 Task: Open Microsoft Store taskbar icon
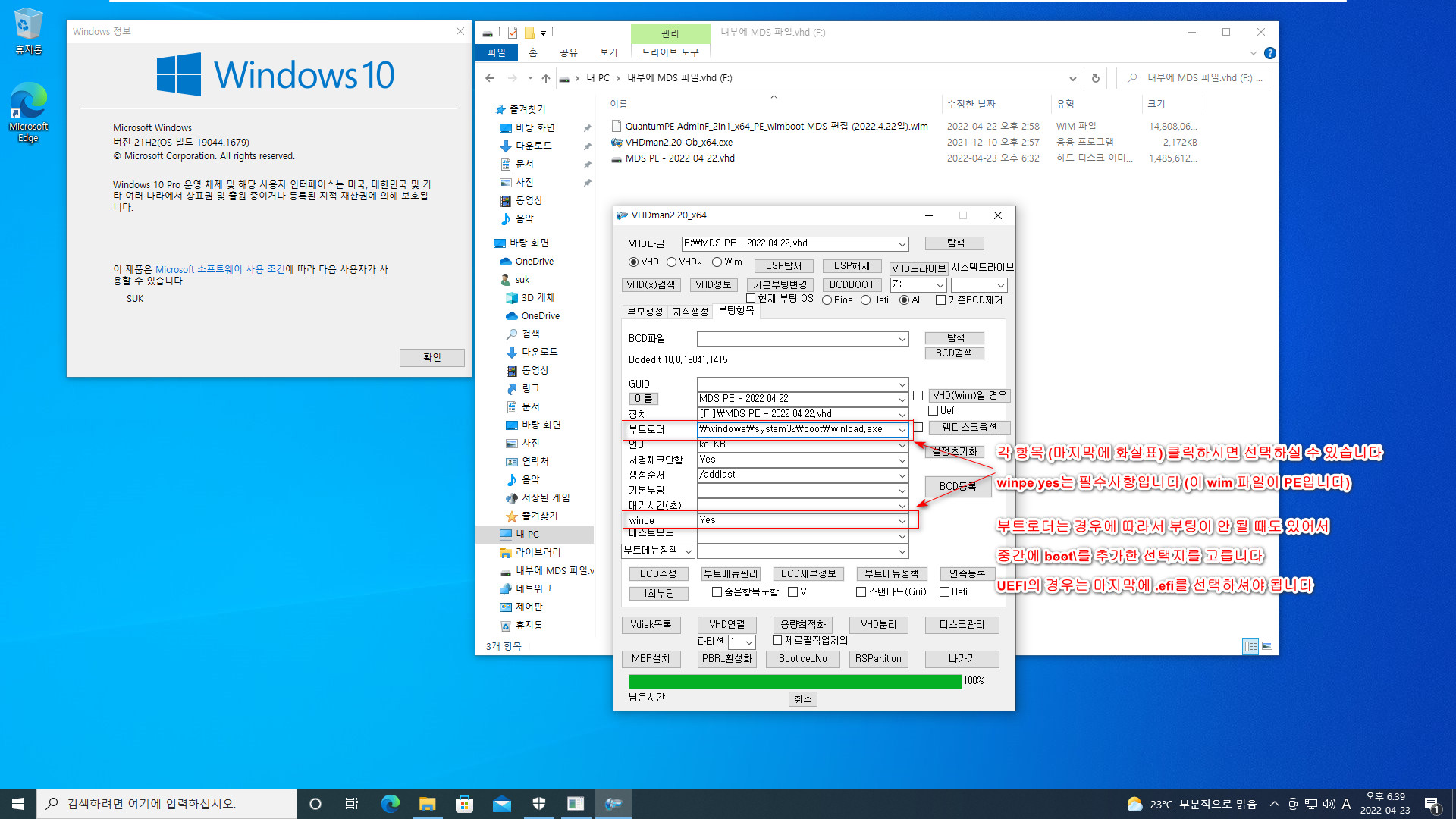(464, 804)
